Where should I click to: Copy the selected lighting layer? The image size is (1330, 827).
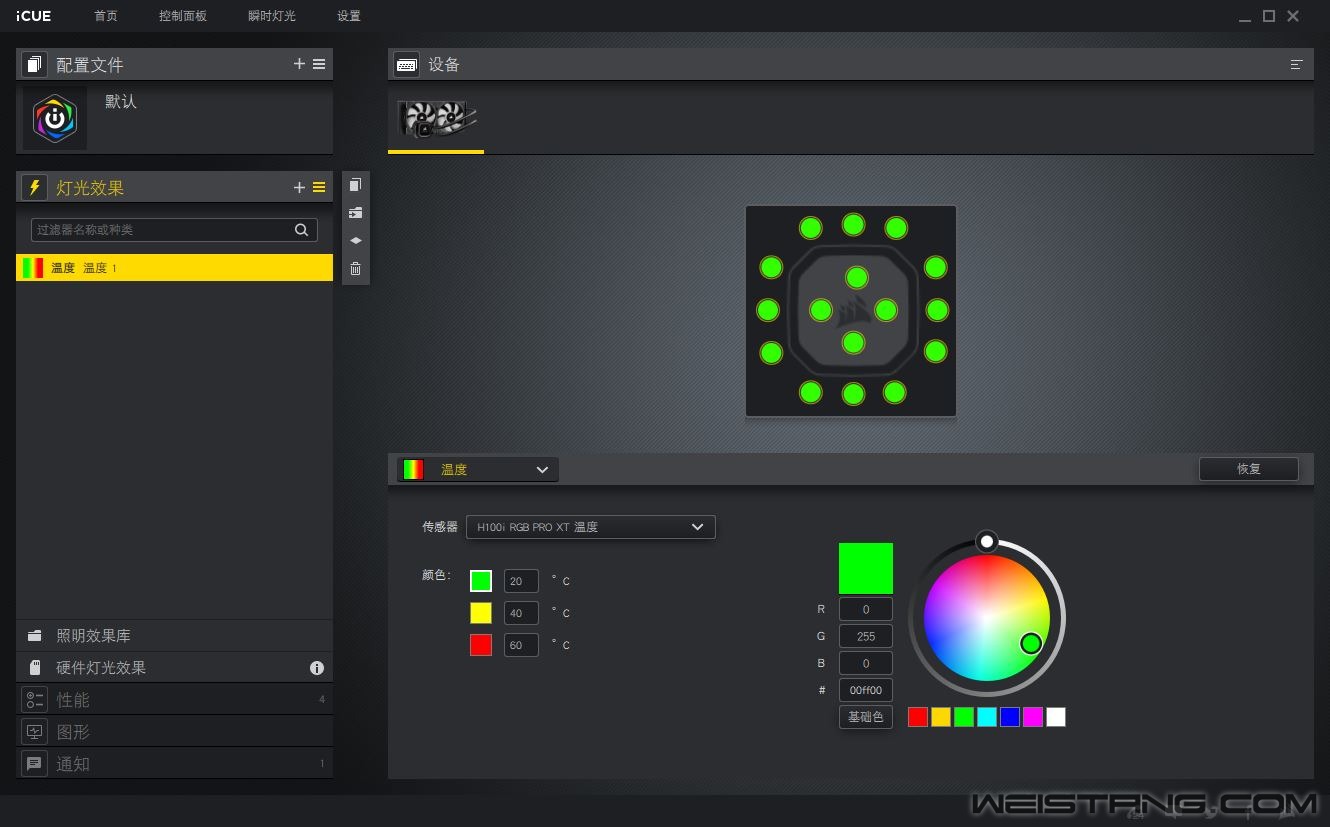click(355, 185)
